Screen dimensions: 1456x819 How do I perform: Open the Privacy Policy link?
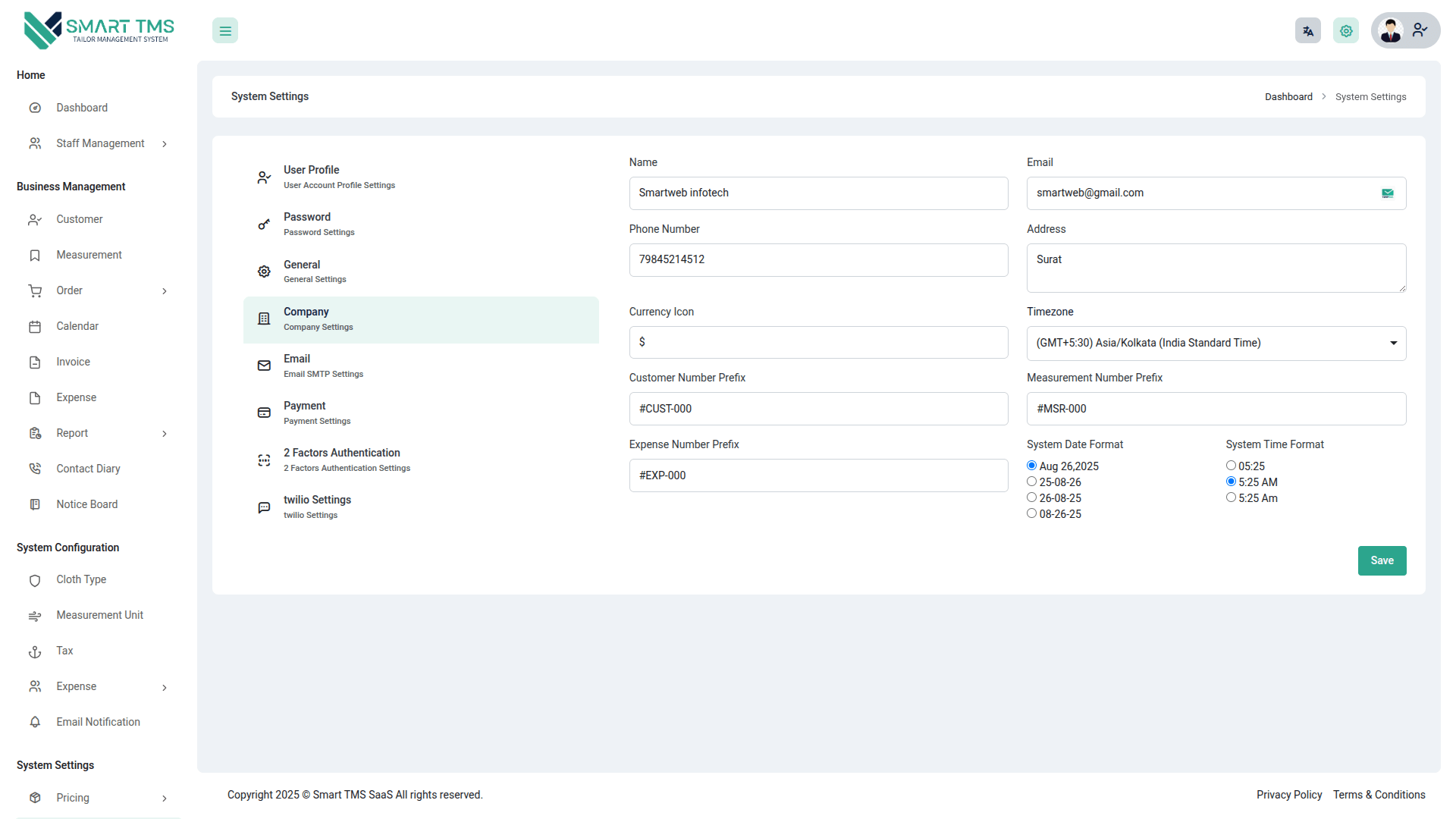tap(1288, 795)
